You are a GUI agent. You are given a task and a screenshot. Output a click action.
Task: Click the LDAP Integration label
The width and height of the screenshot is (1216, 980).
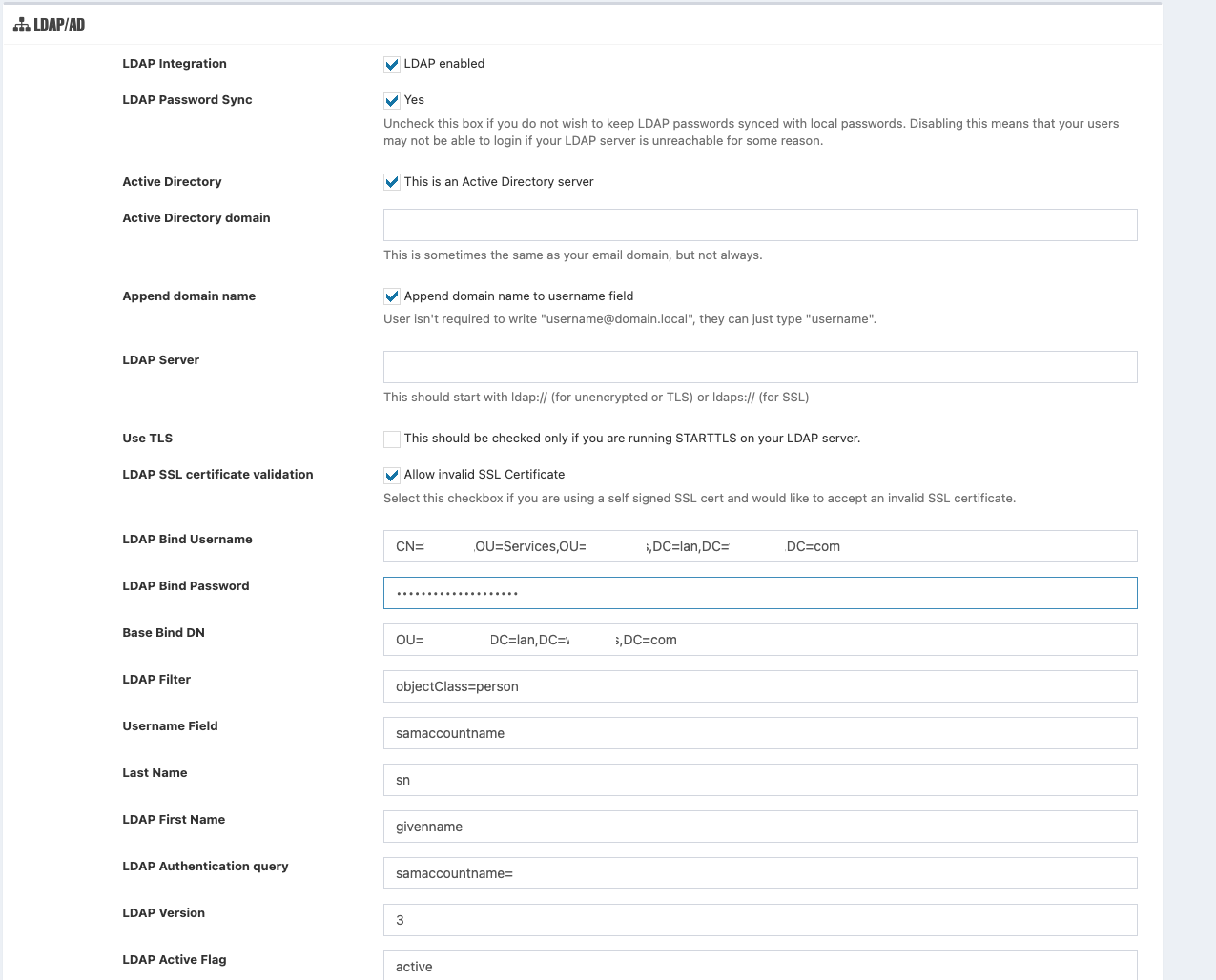click(x=175, y=64)
